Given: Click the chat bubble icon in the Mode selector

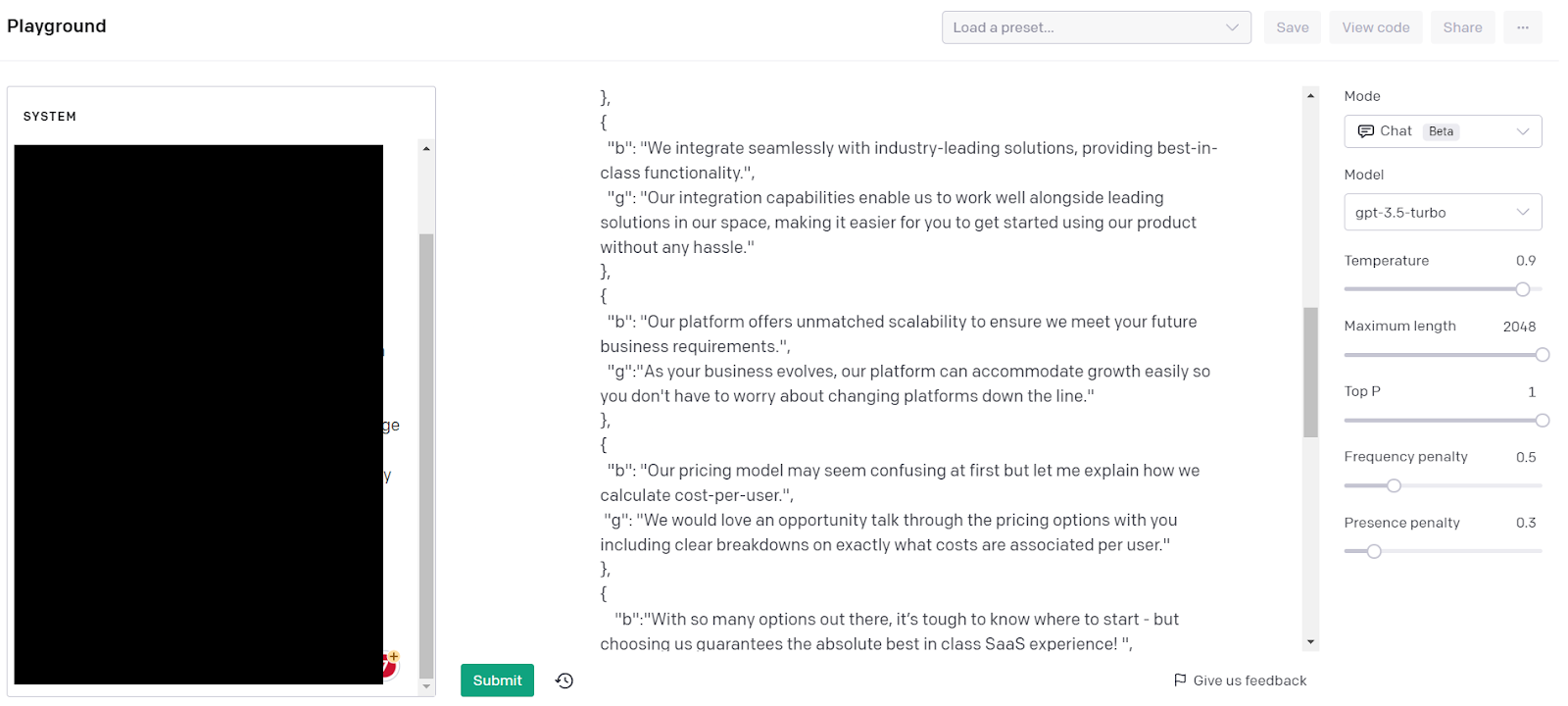Looking at the screenshot, I should (x=1366, y=130).
